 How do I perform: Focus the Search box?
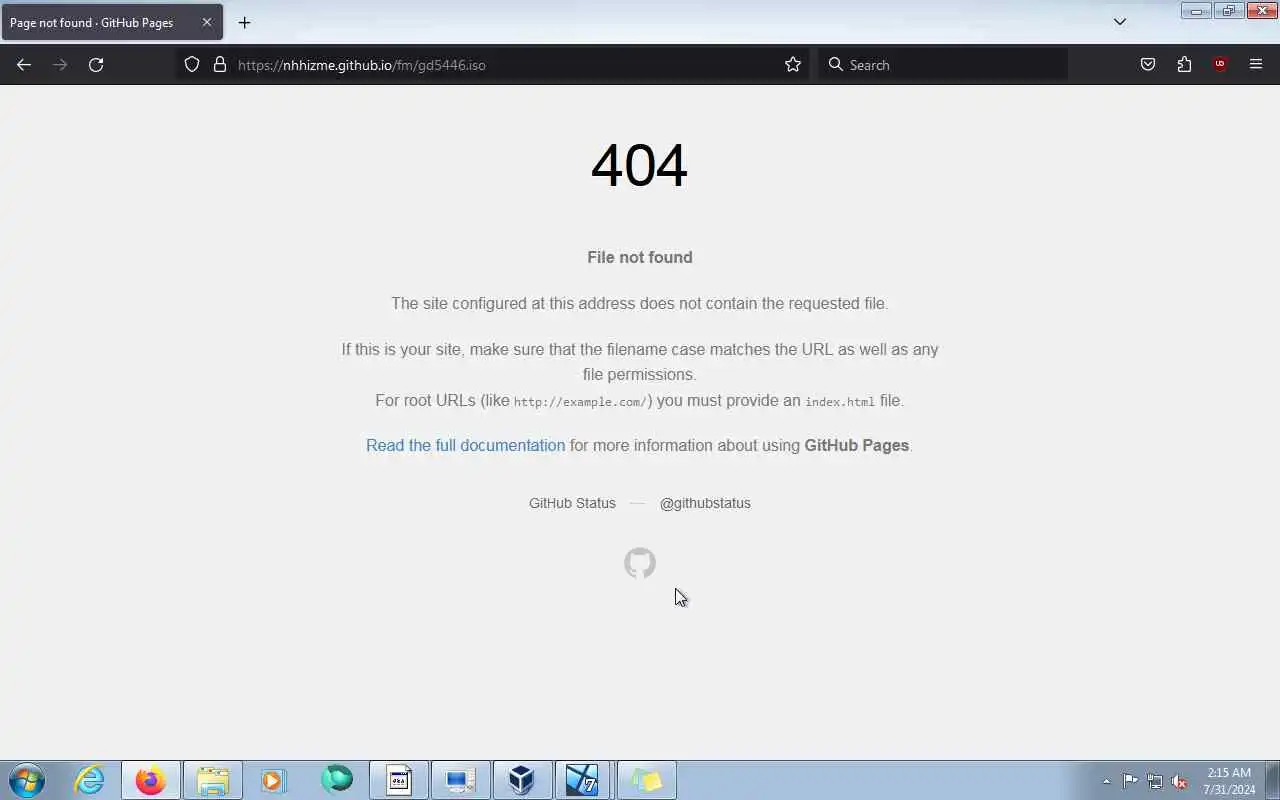tap(943, 65)
